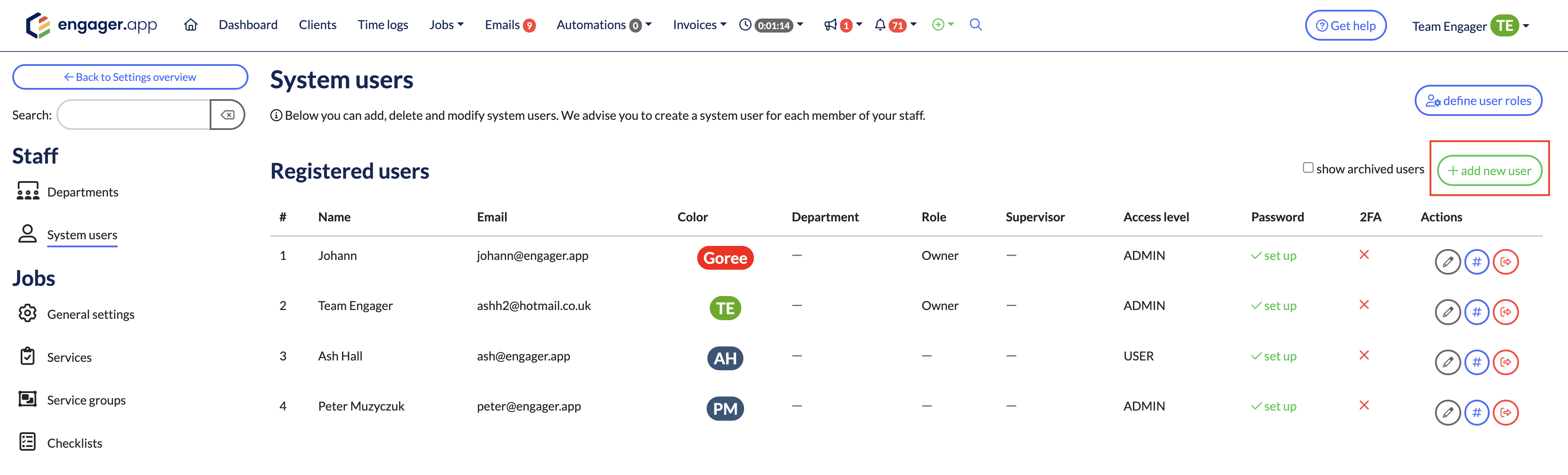Click Johann's red Goree color badge

click(x=725, y=258)
